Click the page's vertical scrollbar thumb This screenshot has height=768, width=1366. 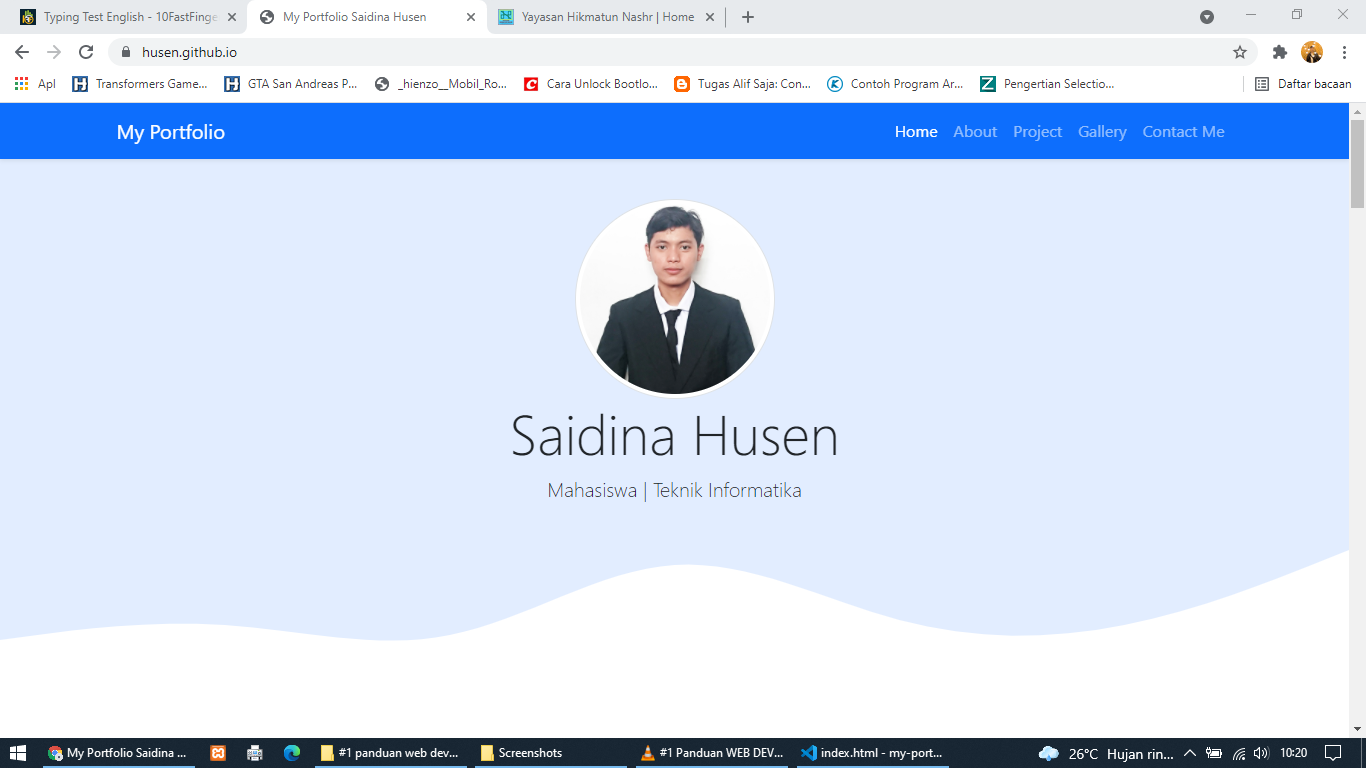pos(1357,162)
